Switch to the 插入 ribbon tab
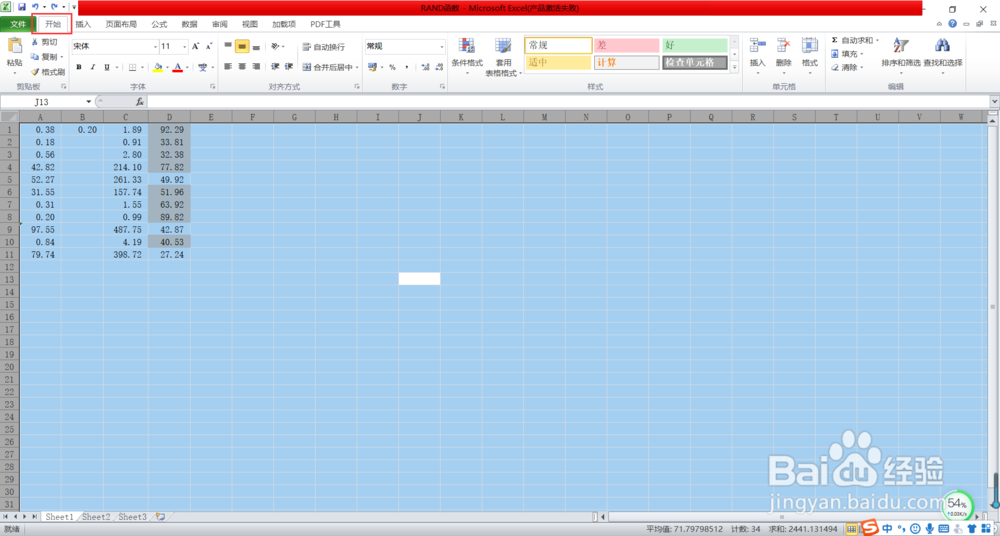The width and height of the screenshot is (1000, 536). click(x=84, y=24)
